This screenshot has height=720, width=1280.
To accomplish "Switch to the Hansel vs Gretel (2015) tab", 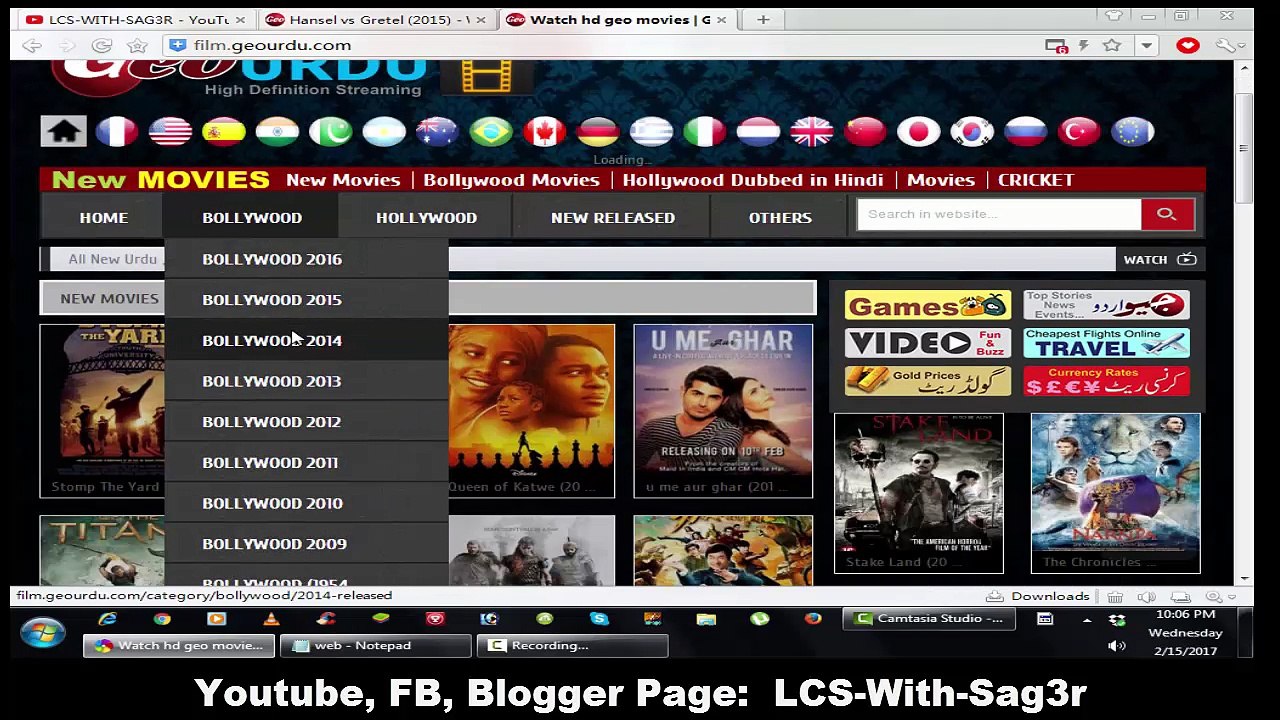I will point(375,19).
